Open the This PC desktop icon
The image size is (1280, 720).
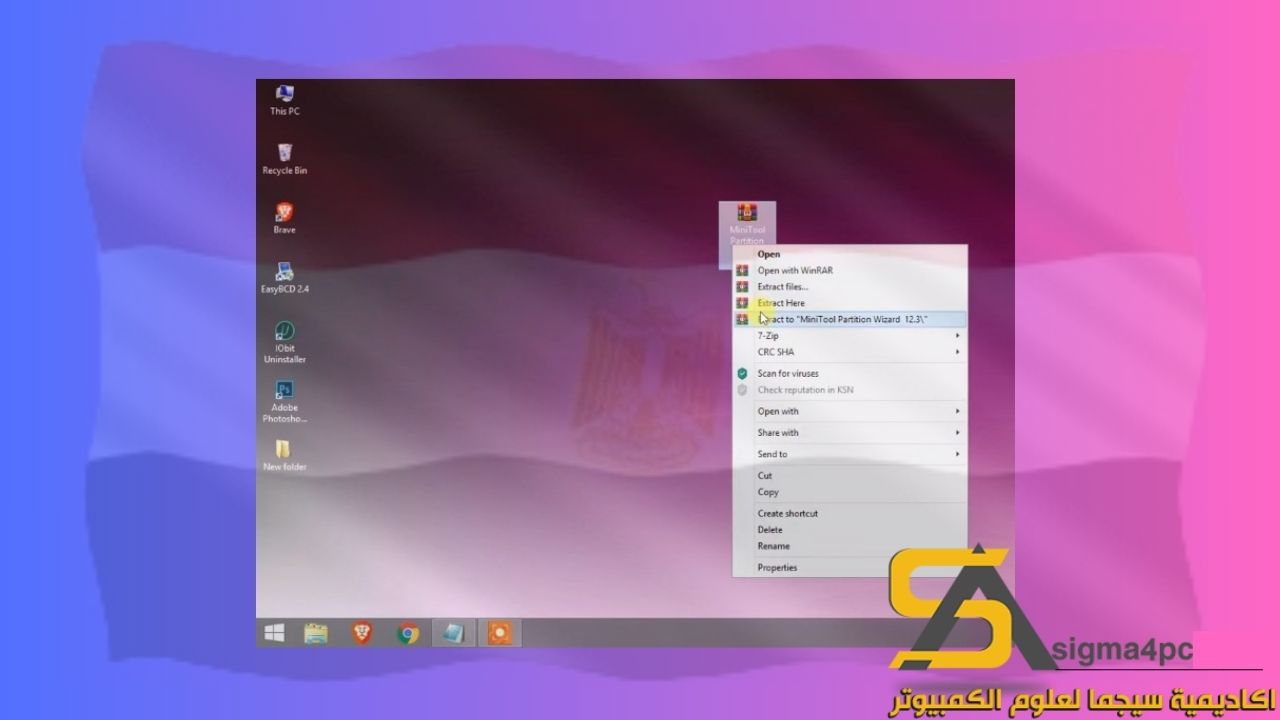click(x=284, y=100)
